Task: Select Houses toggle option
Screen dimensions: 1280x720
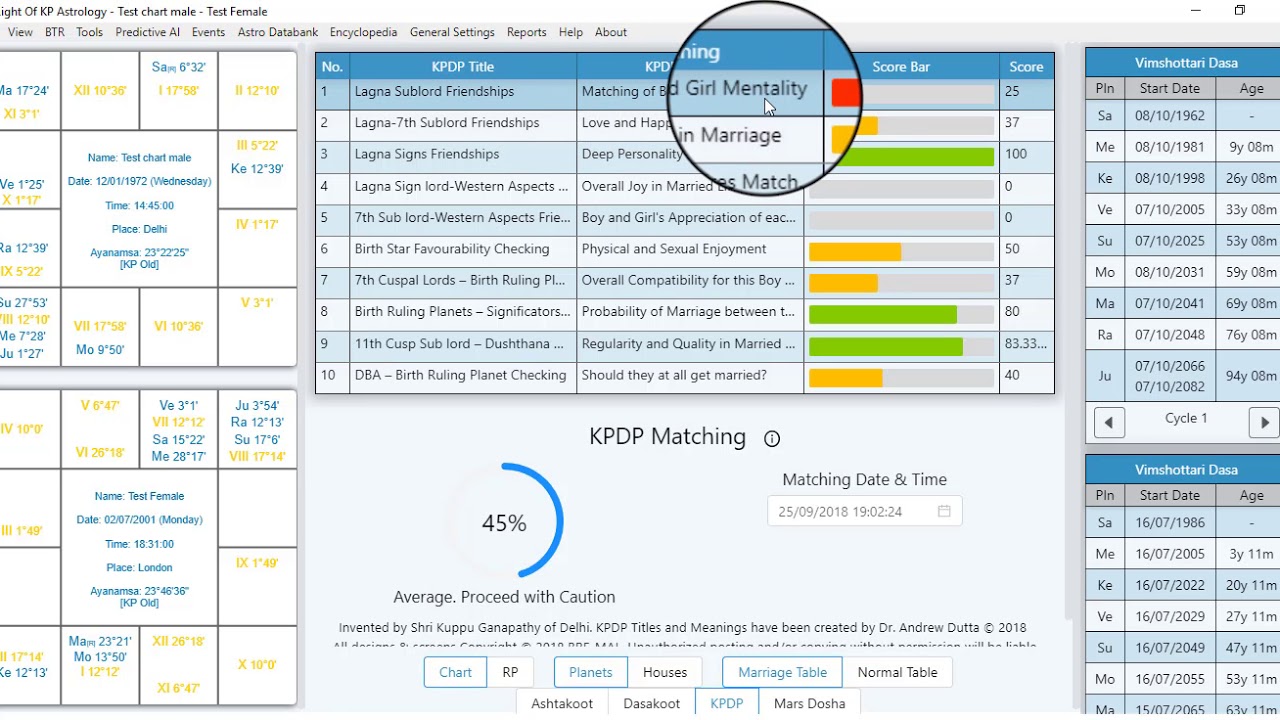Action: coord(664,672)
